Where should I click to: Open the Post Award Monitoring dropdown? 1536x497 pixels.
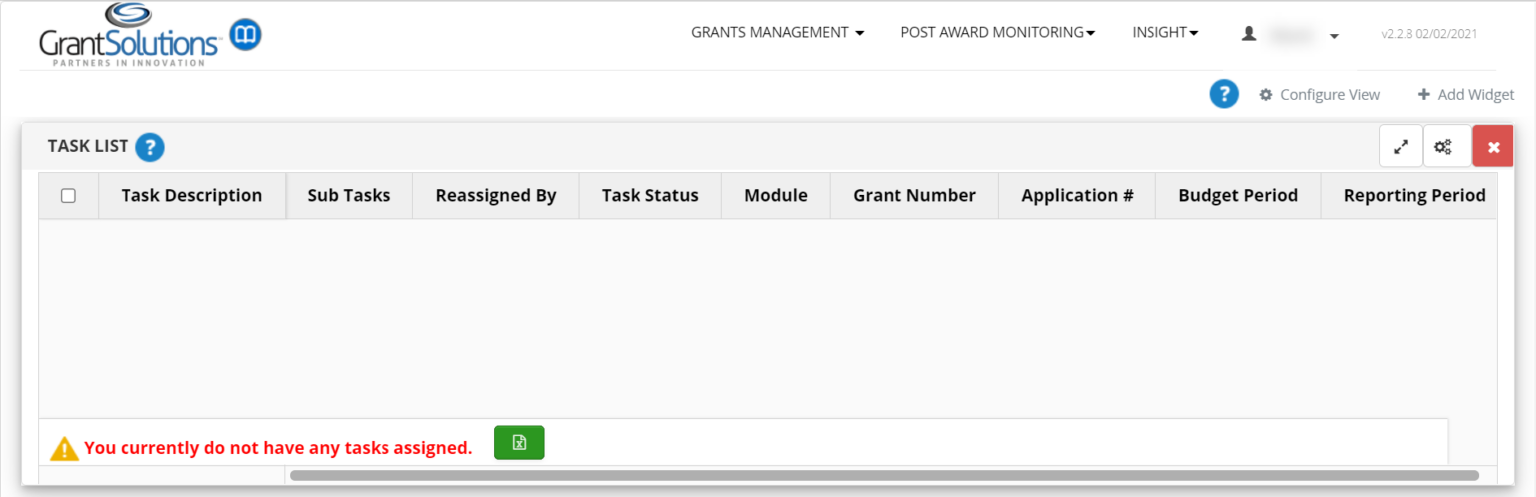997,33
